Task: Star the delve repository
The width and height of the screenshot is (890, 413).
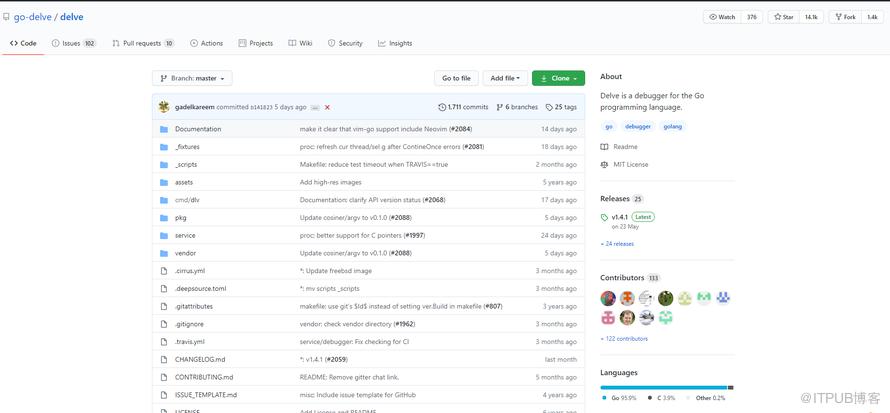Action: 783,17
